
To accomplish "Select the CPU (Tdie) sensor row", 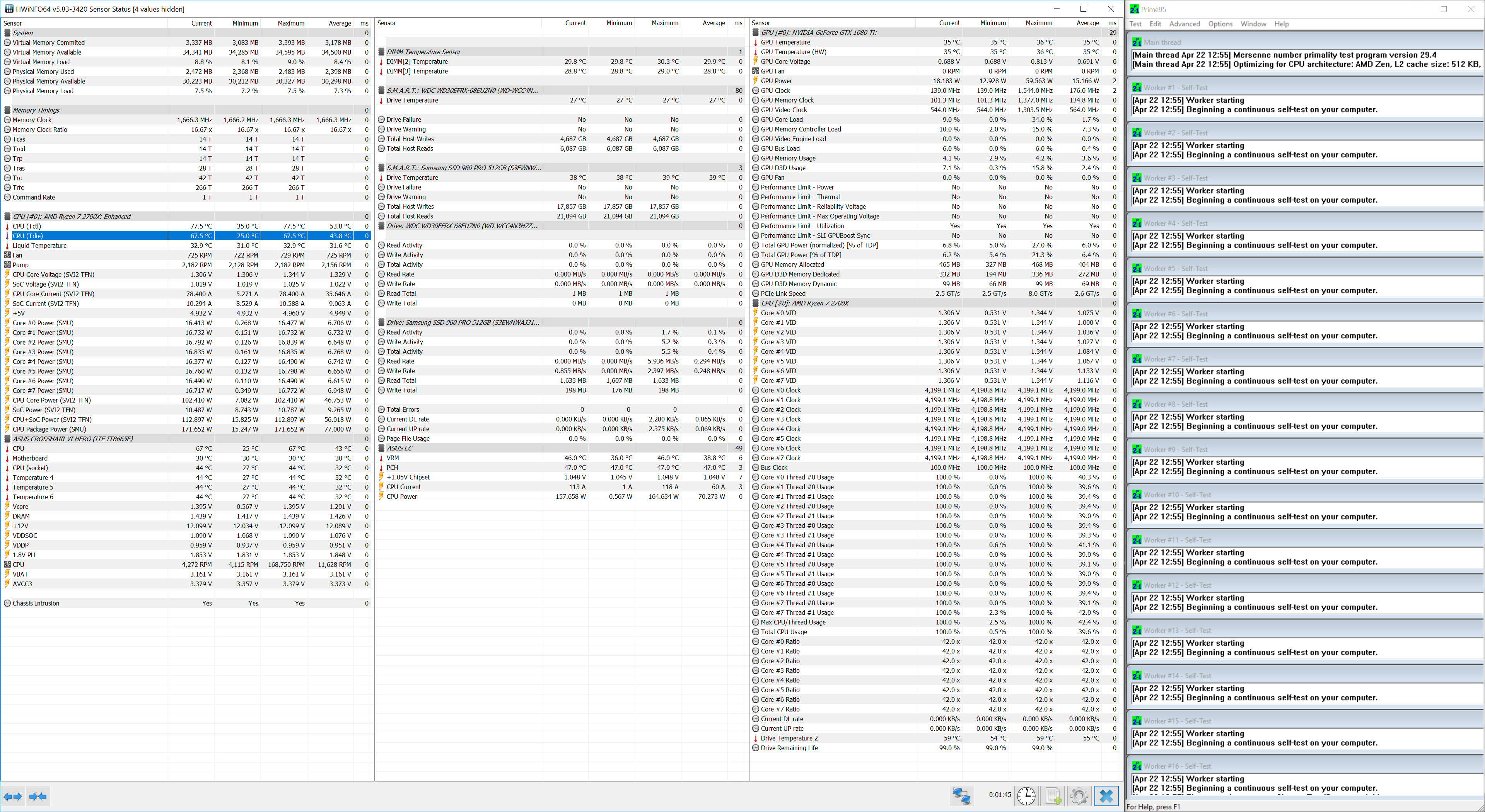I will tap(28, 236).
